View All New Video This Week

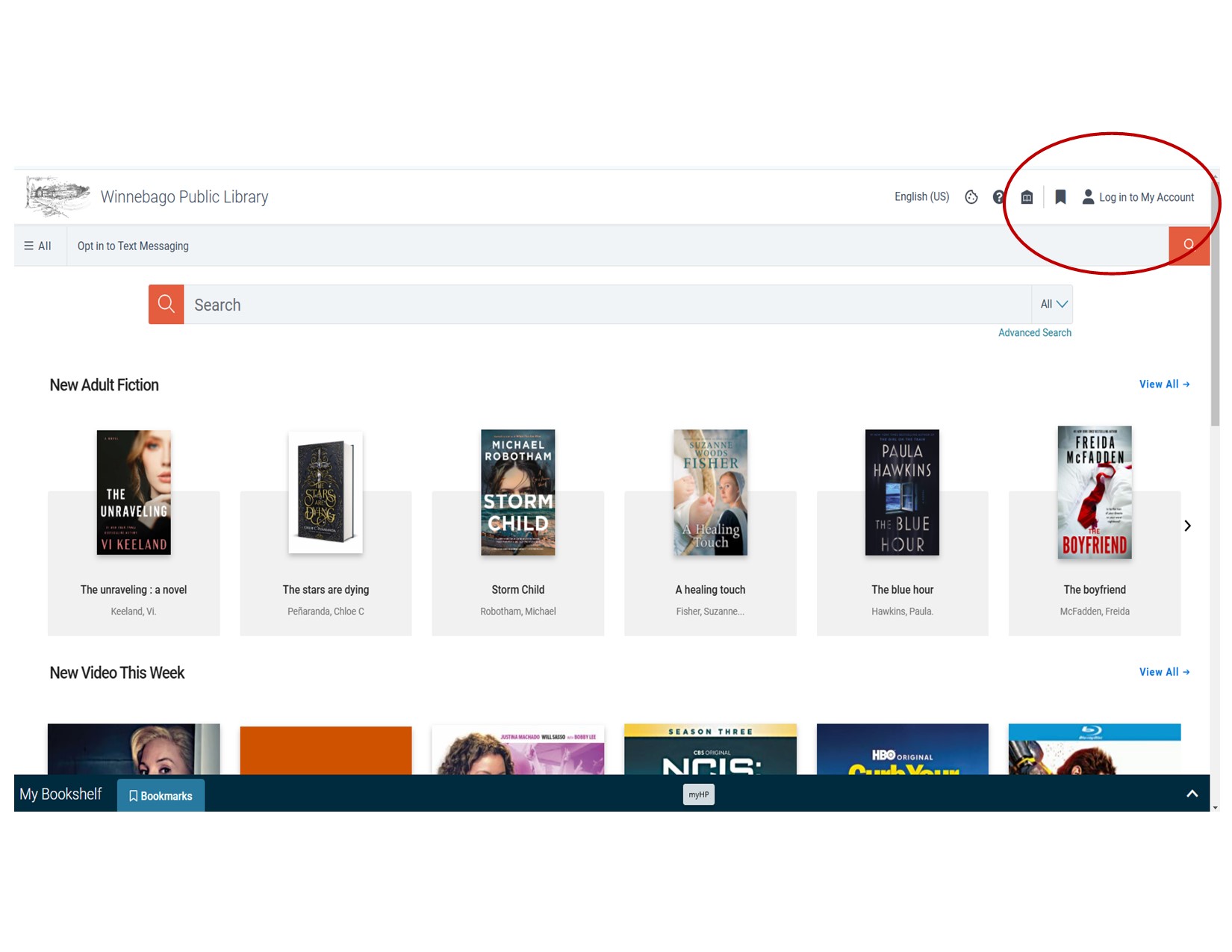click(1164, 672)
